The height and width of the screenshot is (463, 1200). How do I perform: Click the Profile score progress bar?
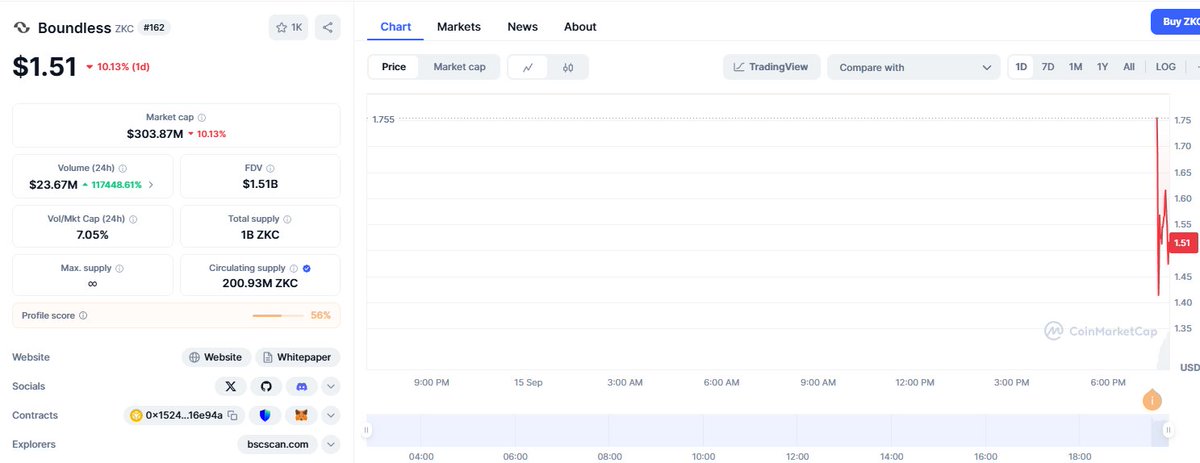coord(278,315)
